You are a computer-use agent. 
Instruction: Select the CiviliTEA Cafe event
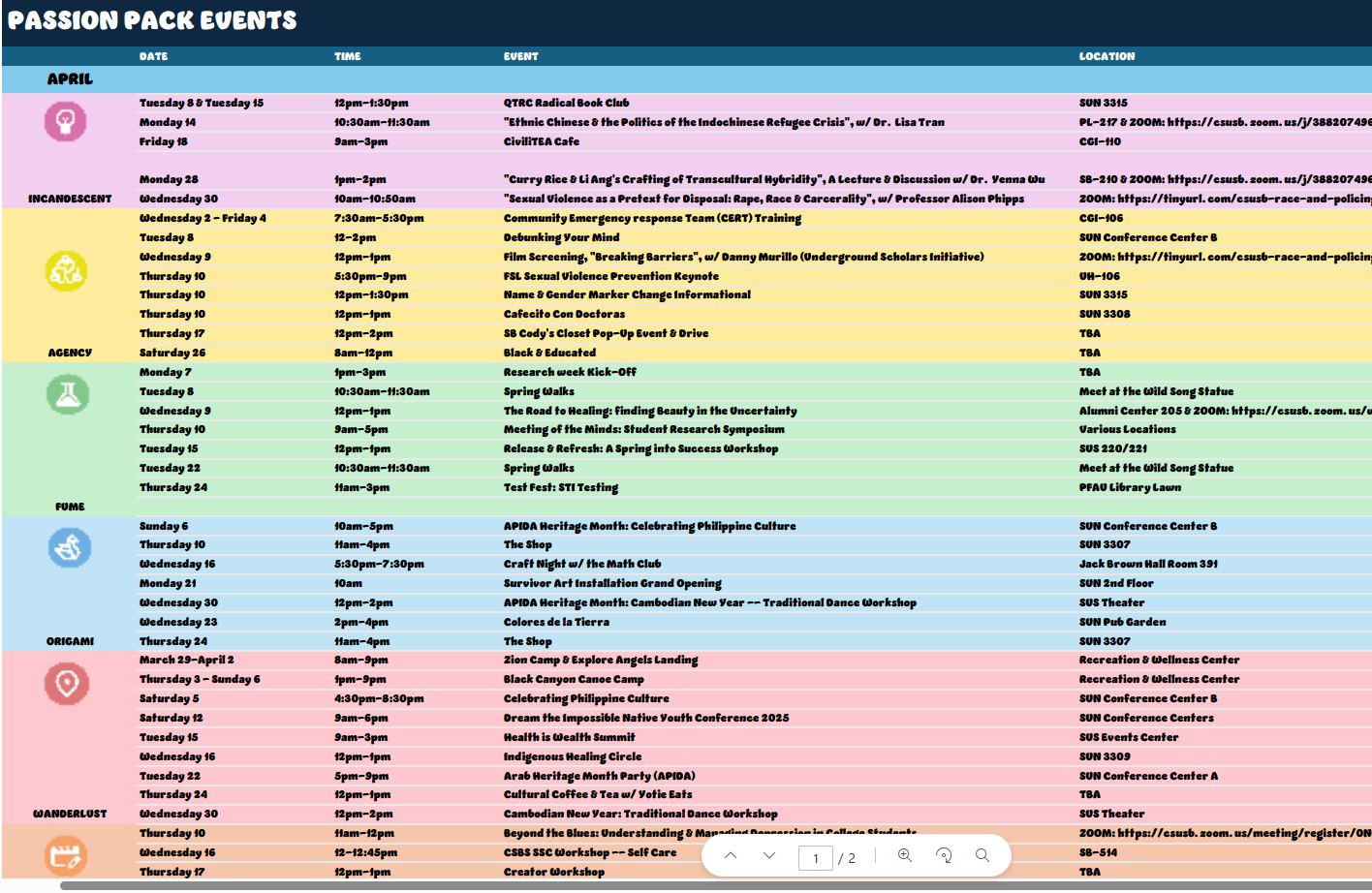[x=541, y=141]
